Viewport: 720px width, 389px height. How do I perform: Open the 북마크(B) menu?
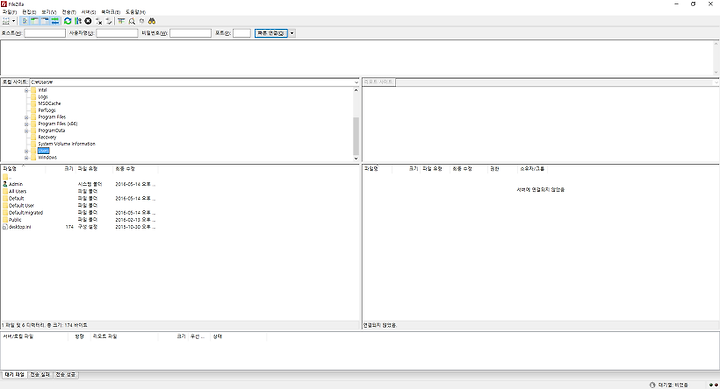(110, 12)
